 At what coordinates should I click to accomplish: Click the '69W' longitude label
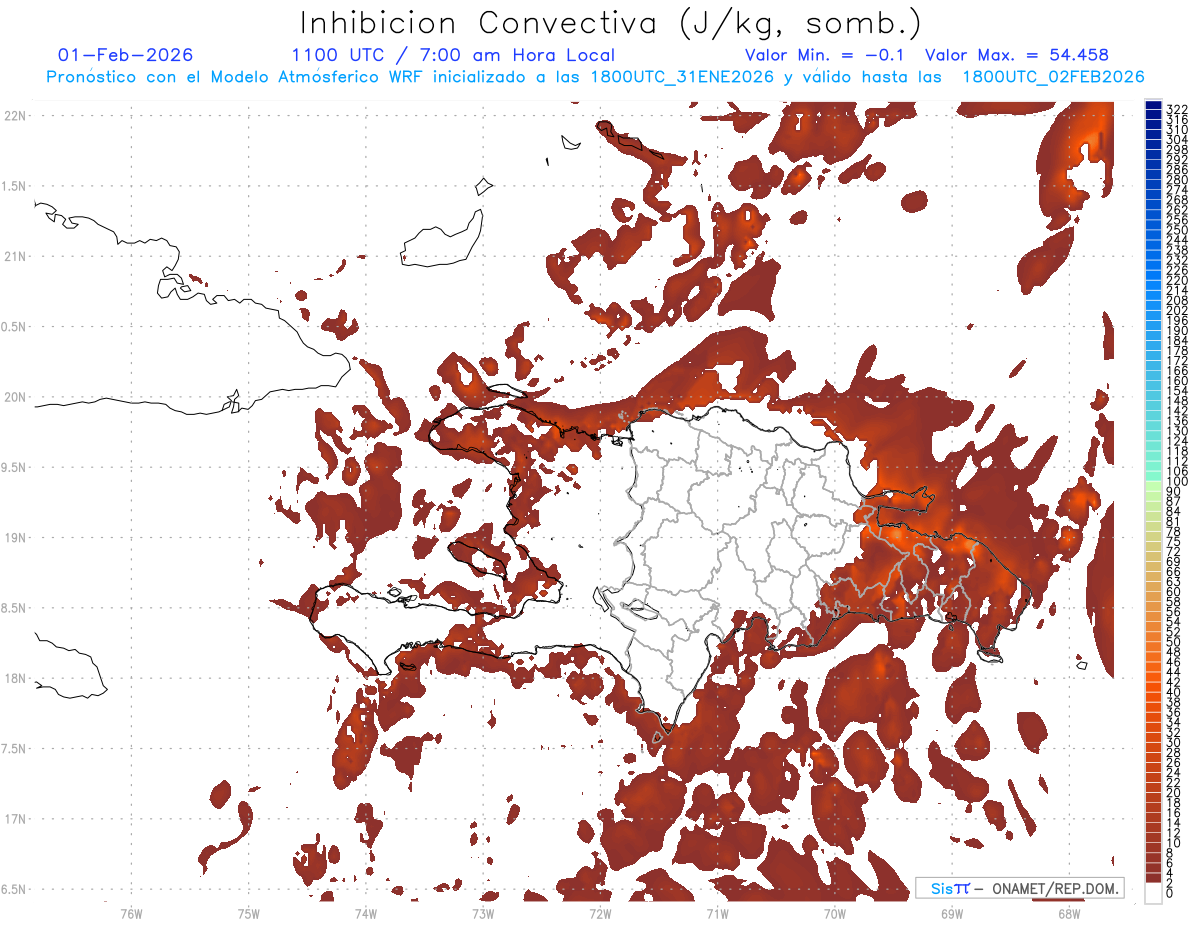(x=951, y=913)
